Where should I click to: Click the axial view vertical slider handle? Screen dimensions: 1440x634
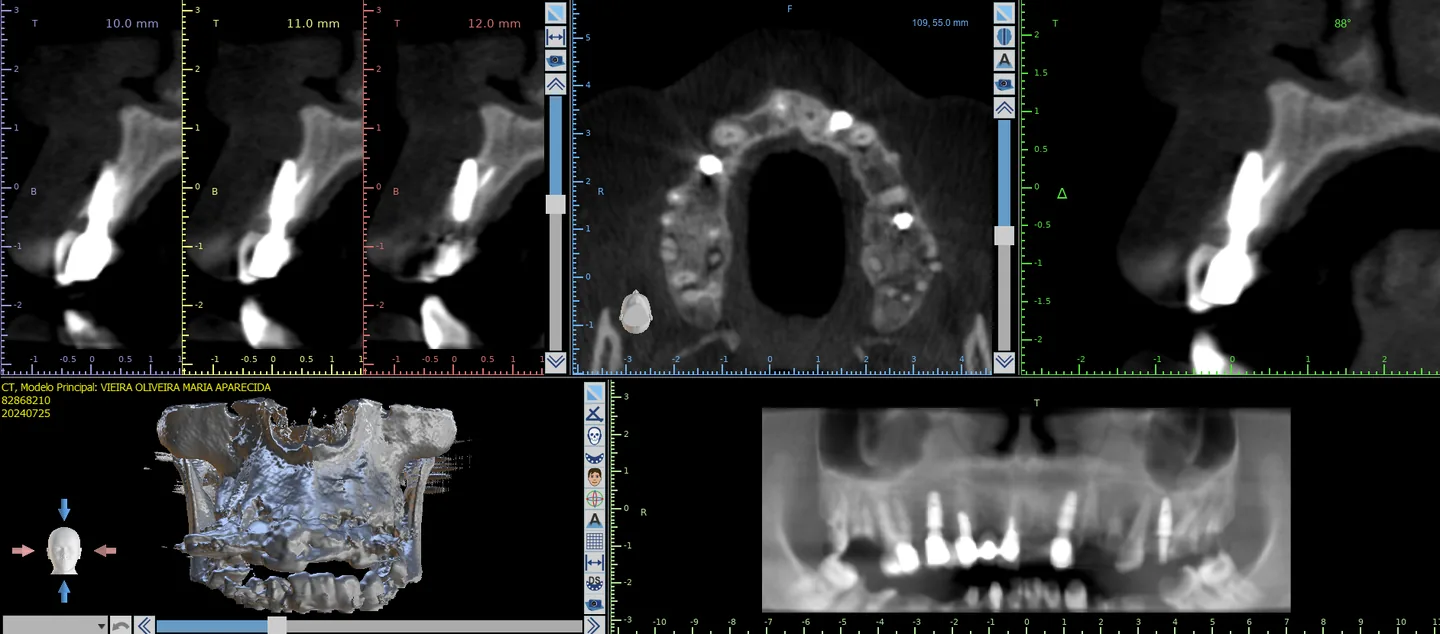tap(1005, 235)
